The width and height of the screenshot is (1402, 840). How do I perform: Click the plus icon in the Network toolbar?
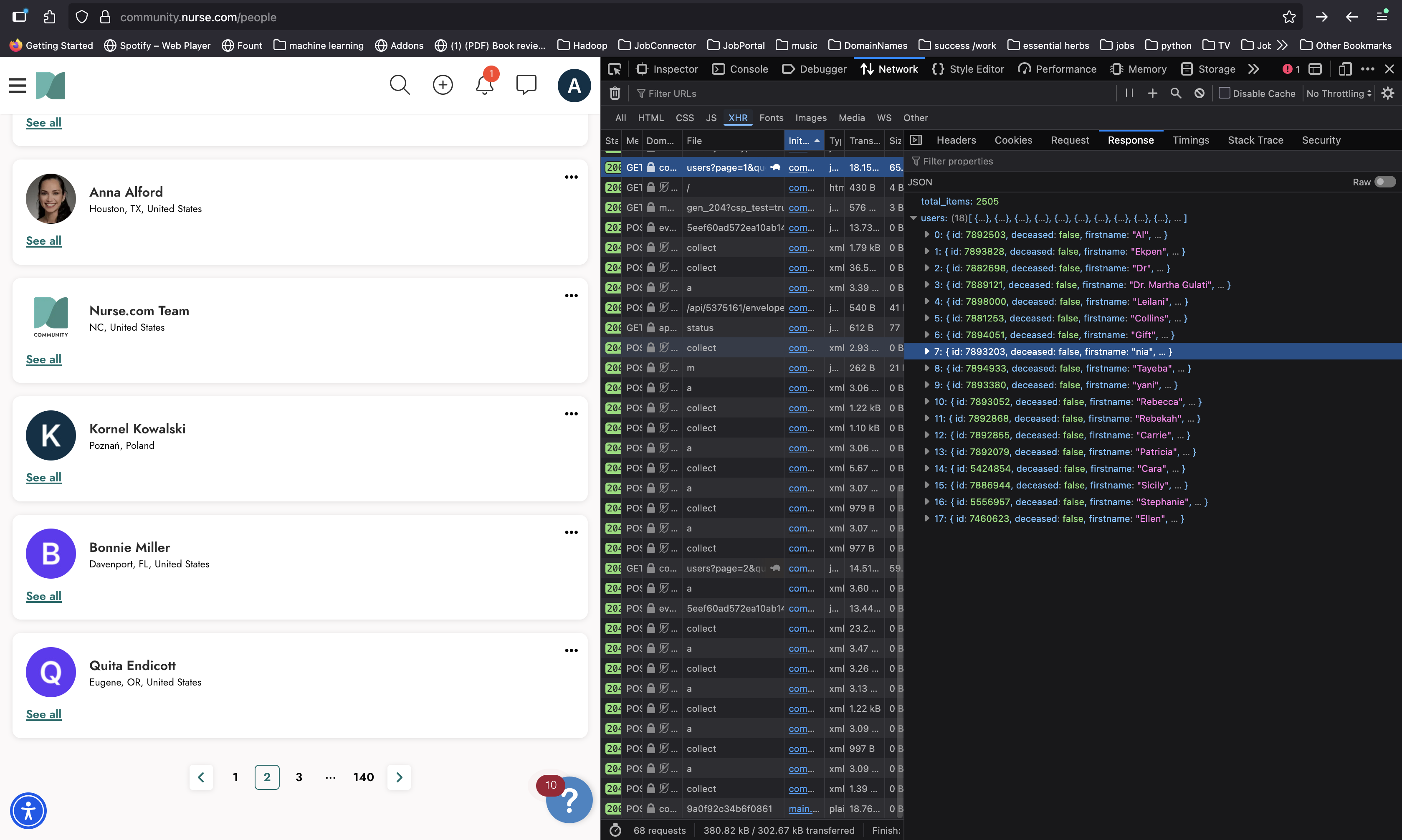1152,94
